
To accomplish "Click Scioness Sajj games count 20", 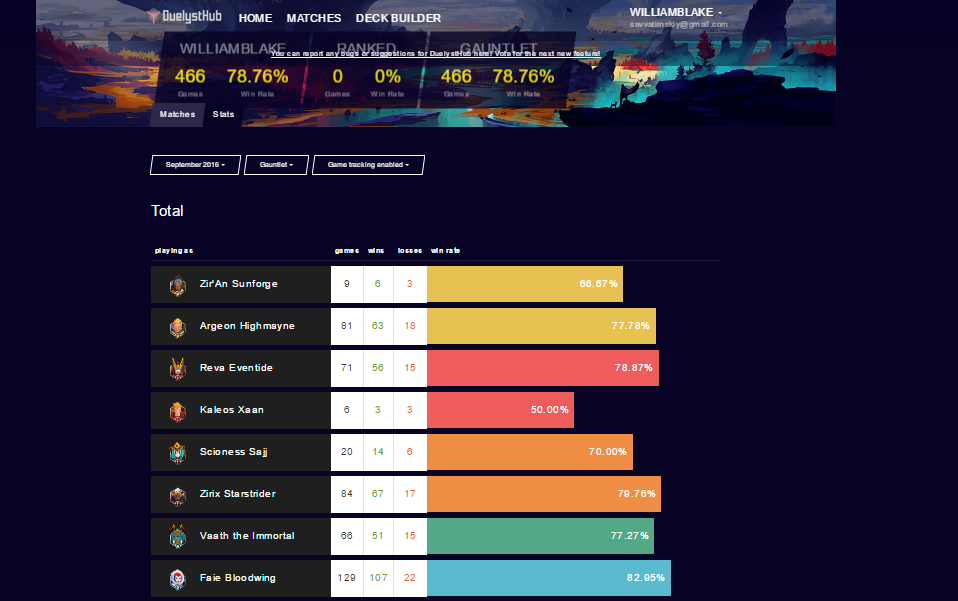I will (347, 452).
